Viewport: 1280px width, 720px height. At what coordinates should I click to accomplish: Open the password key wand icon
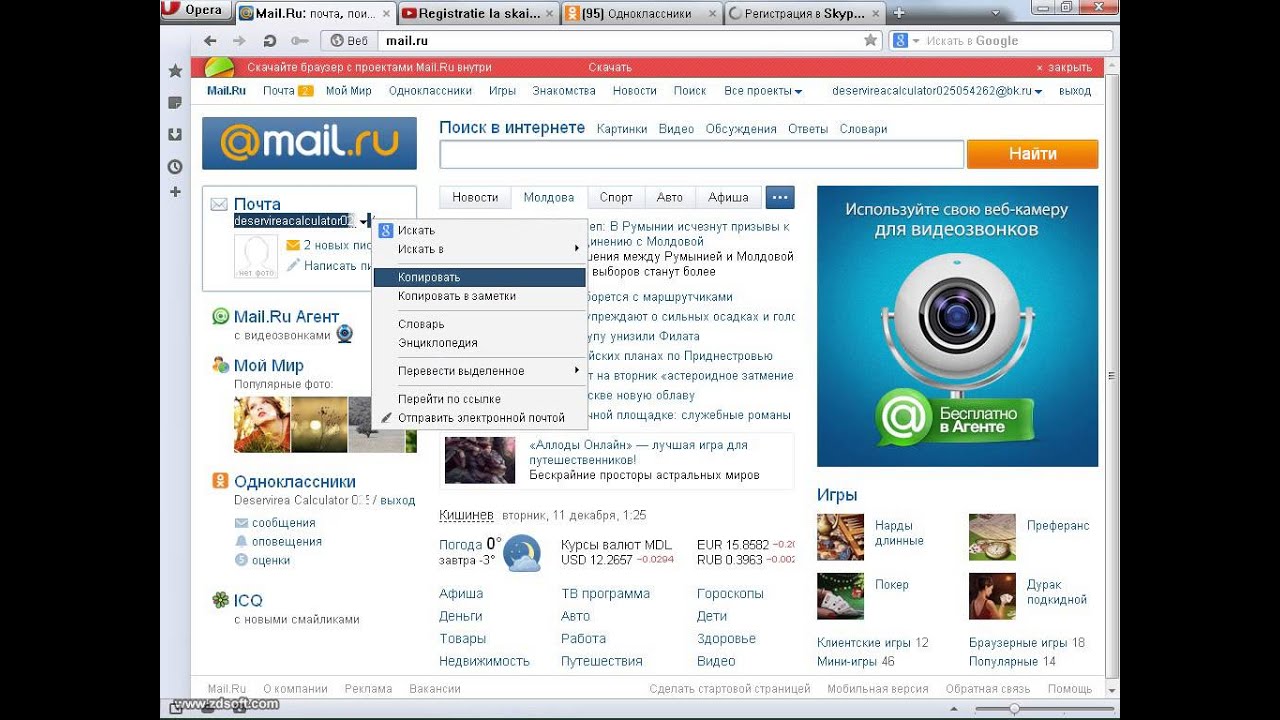coord(298,41)
